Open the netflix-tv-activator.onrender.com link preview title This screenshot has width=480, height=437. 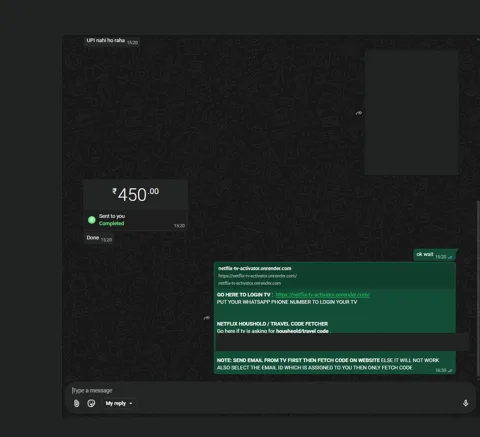(255, 268)
